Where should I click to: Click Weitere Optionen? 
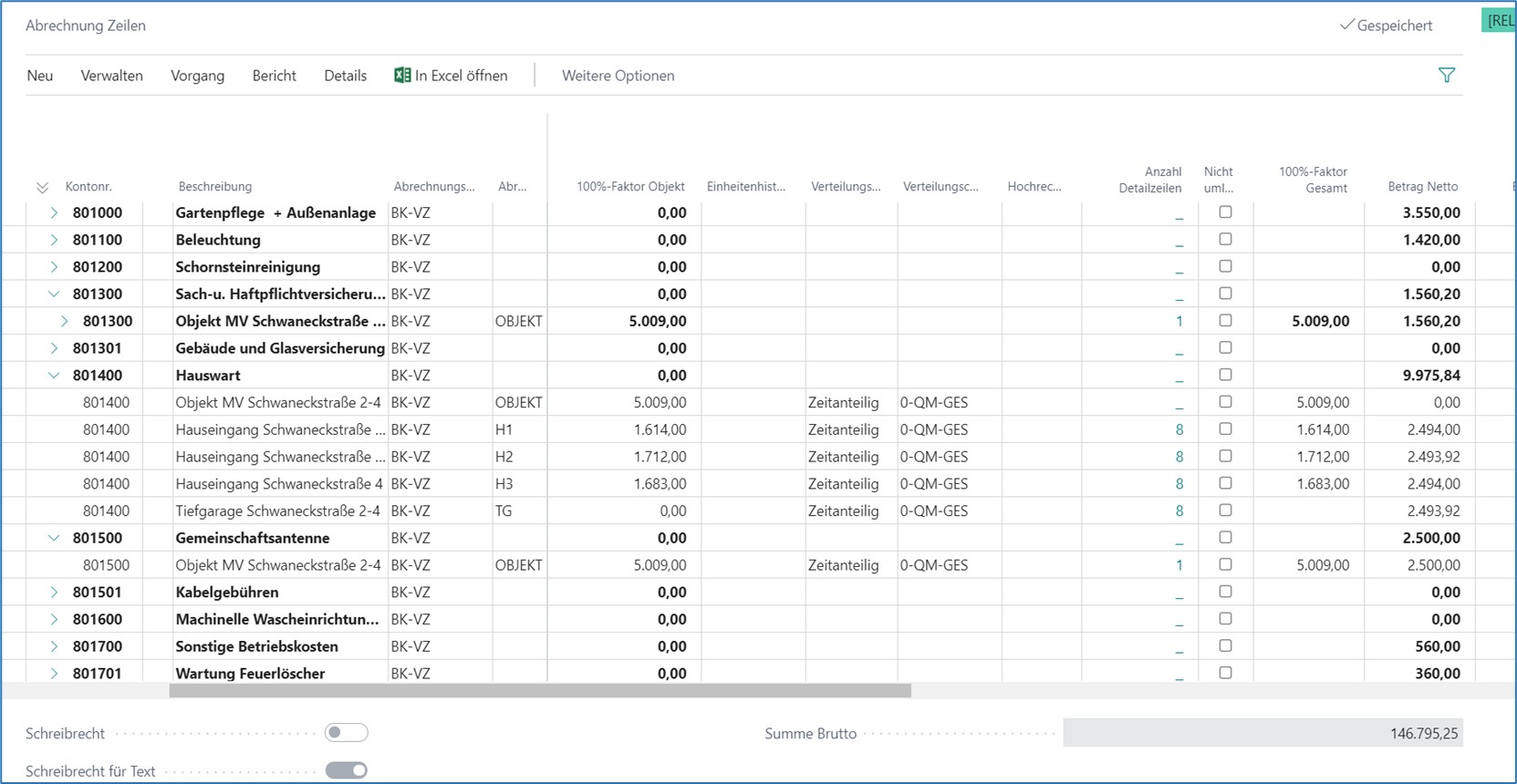618,76
